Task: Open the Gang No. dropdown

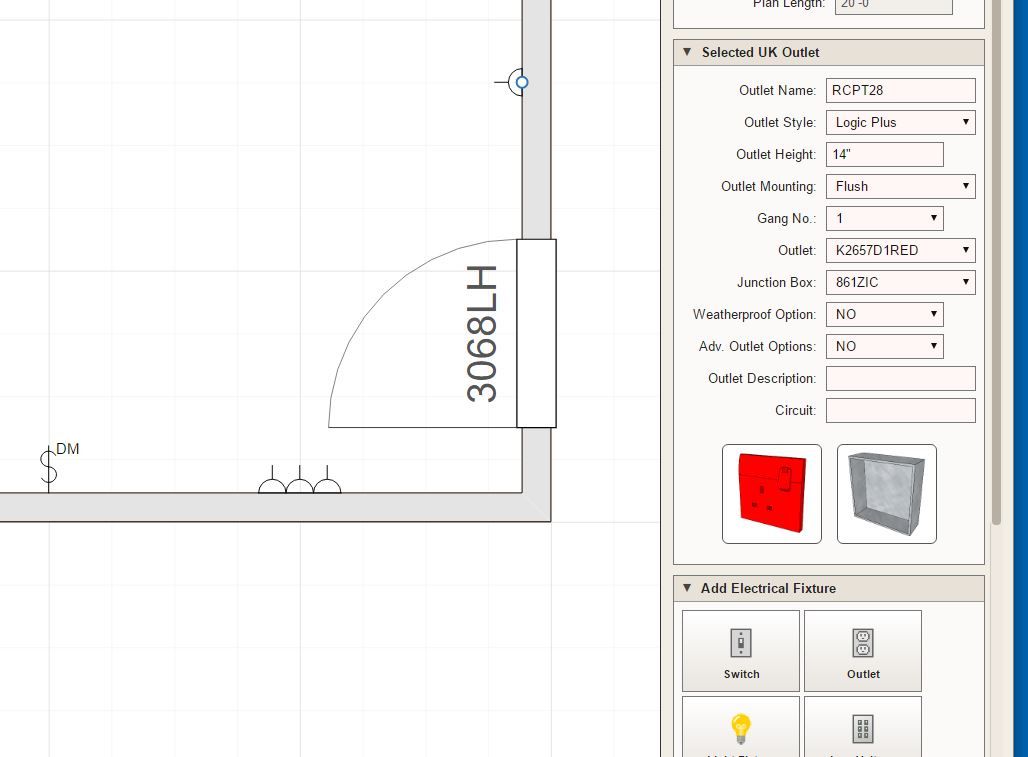Action: click(x=884, y=218)
